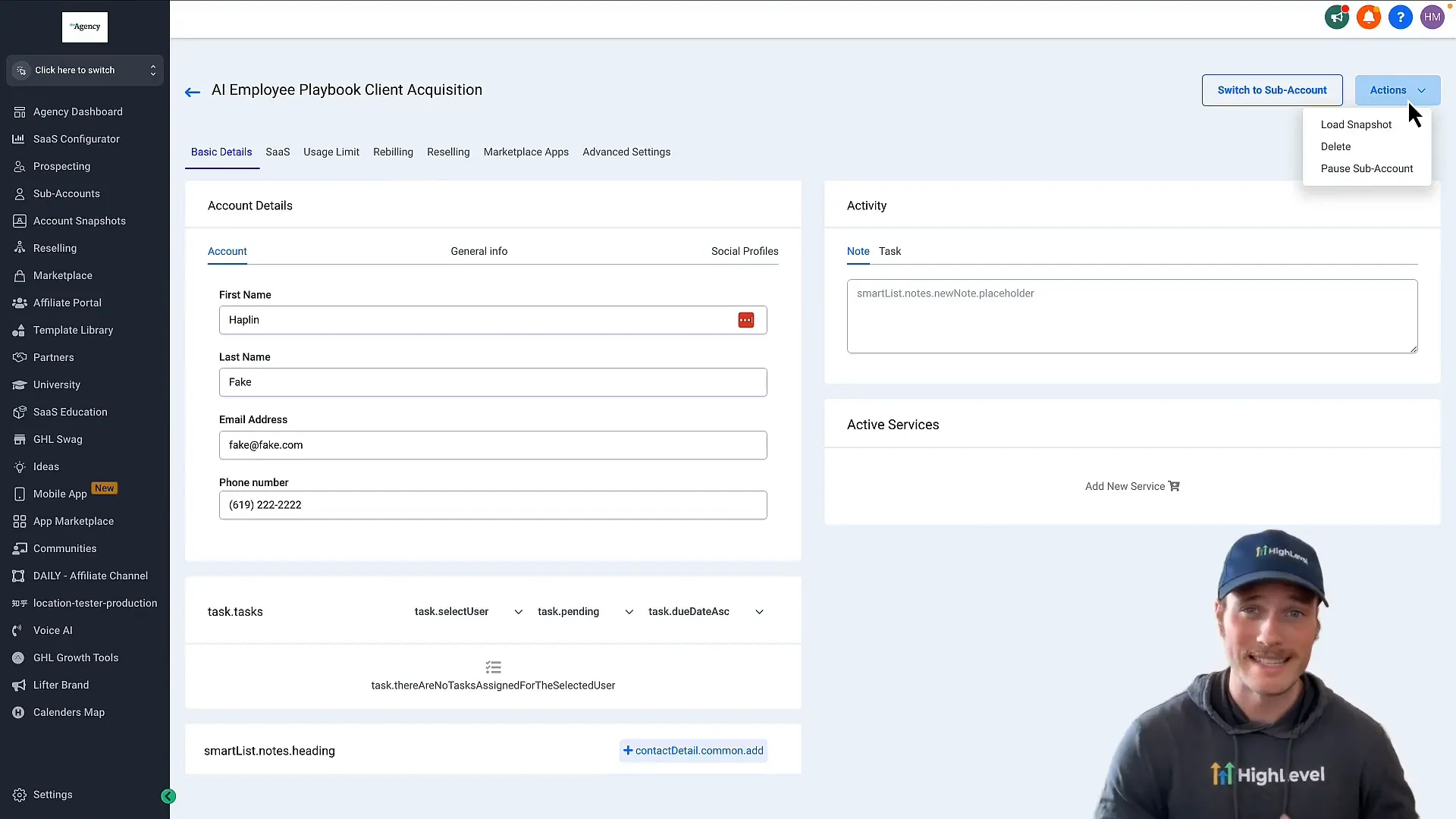Click the Affiliate Portal people icon
The image size is (1456, 819).
pos(20,303)
